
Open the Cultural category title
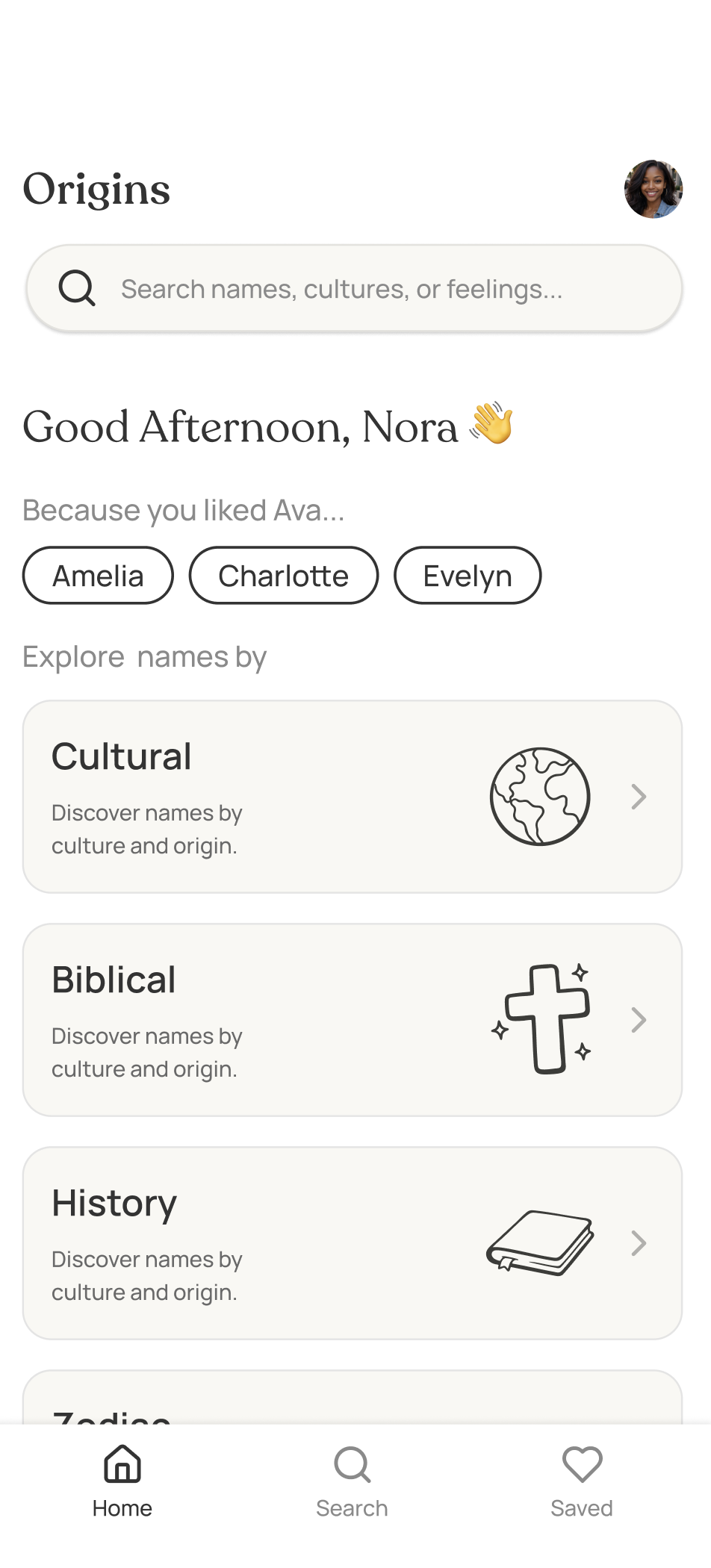122,756
